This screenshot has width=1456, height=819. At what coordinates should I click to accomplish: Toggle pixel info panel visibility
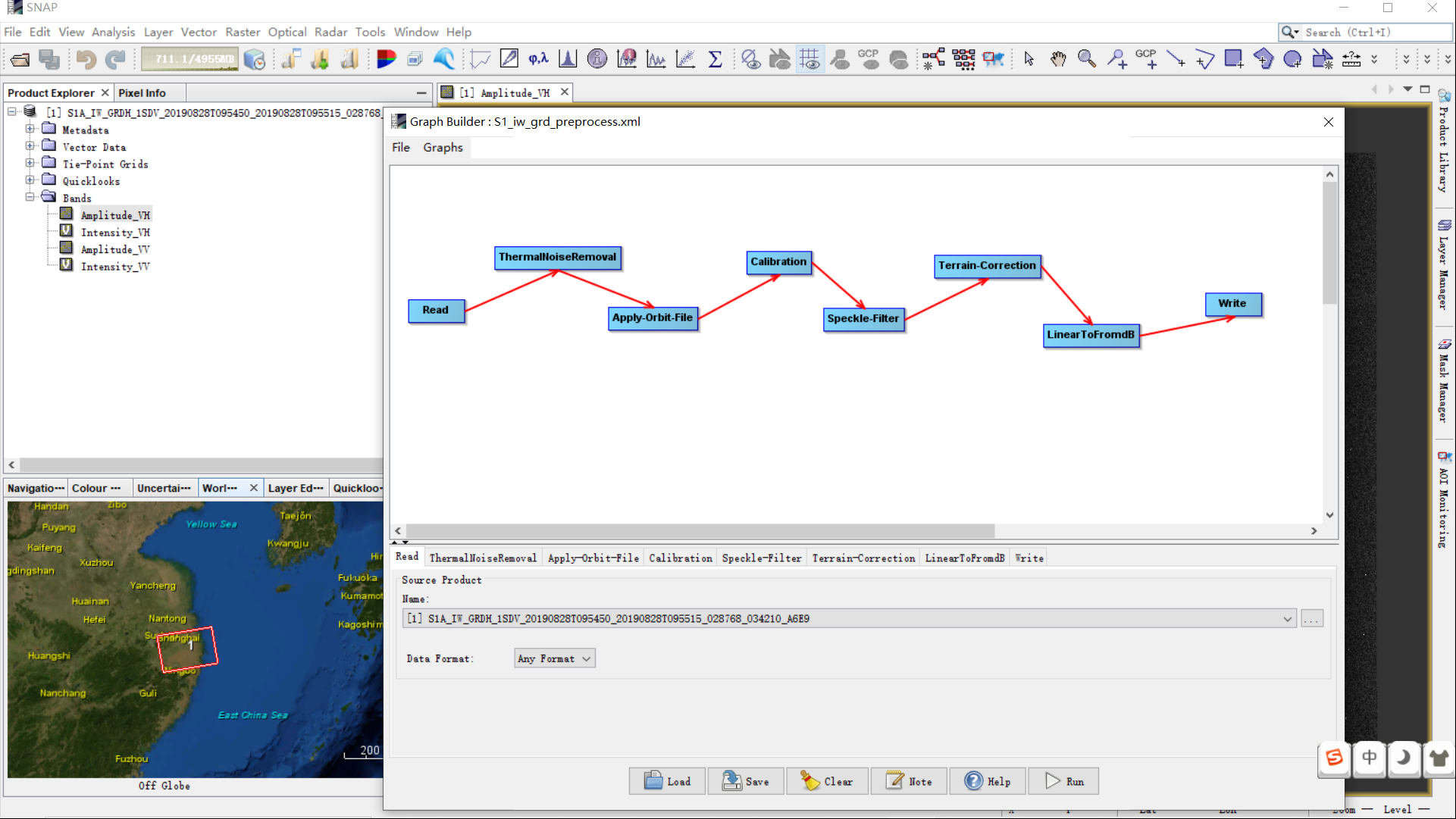pyautogui.click(x=141, y=93)
